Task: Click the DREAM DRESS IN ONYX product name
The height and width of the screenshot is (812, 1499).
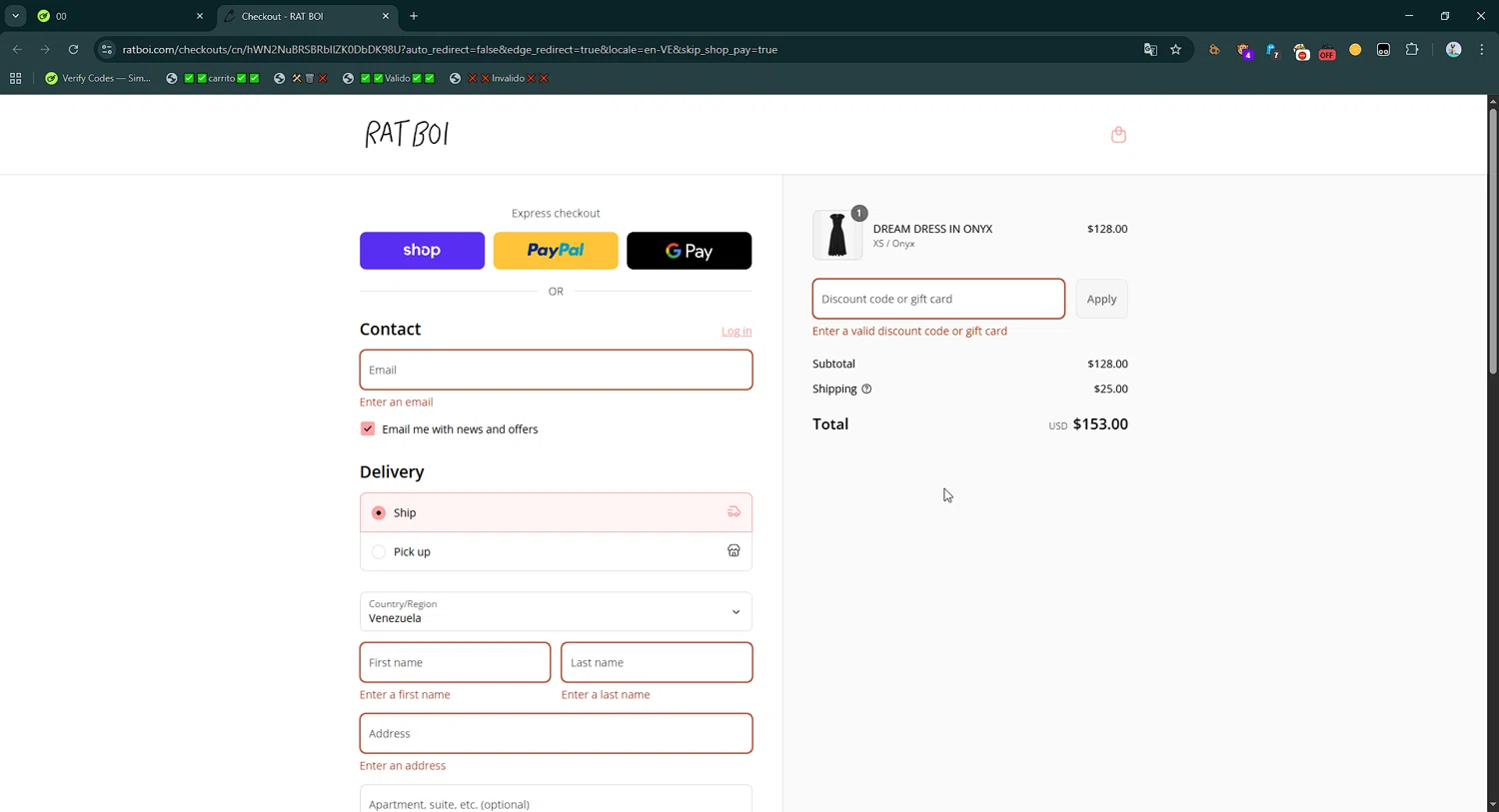Action: coord(932,229)
